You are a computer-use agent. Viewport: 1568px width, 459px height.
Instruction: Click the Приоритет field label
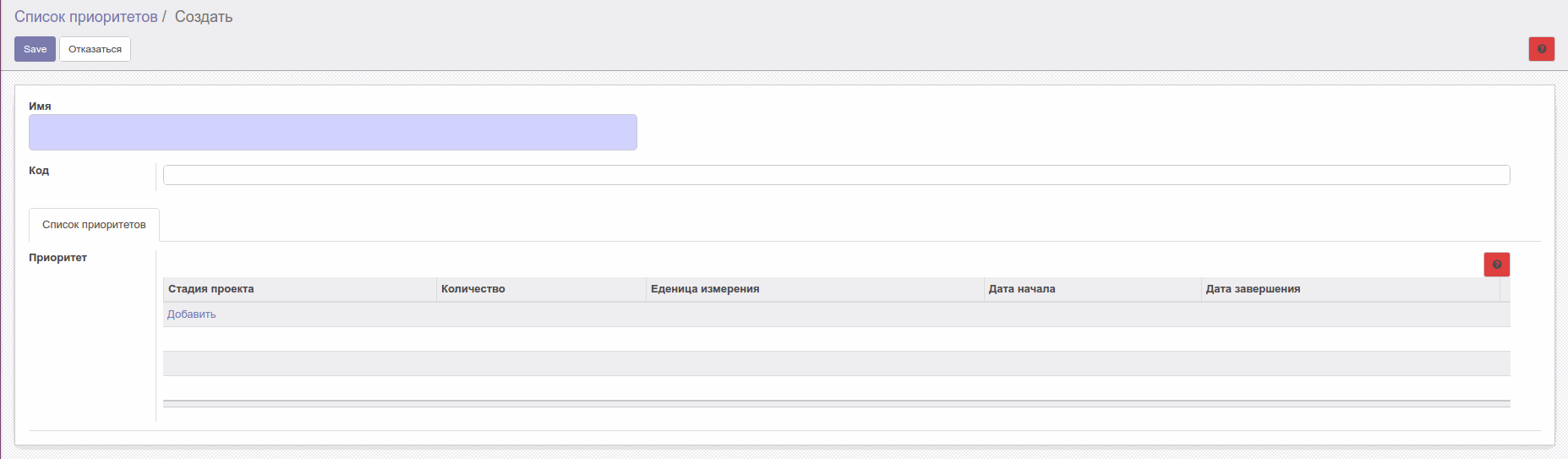tap(57, 258)
